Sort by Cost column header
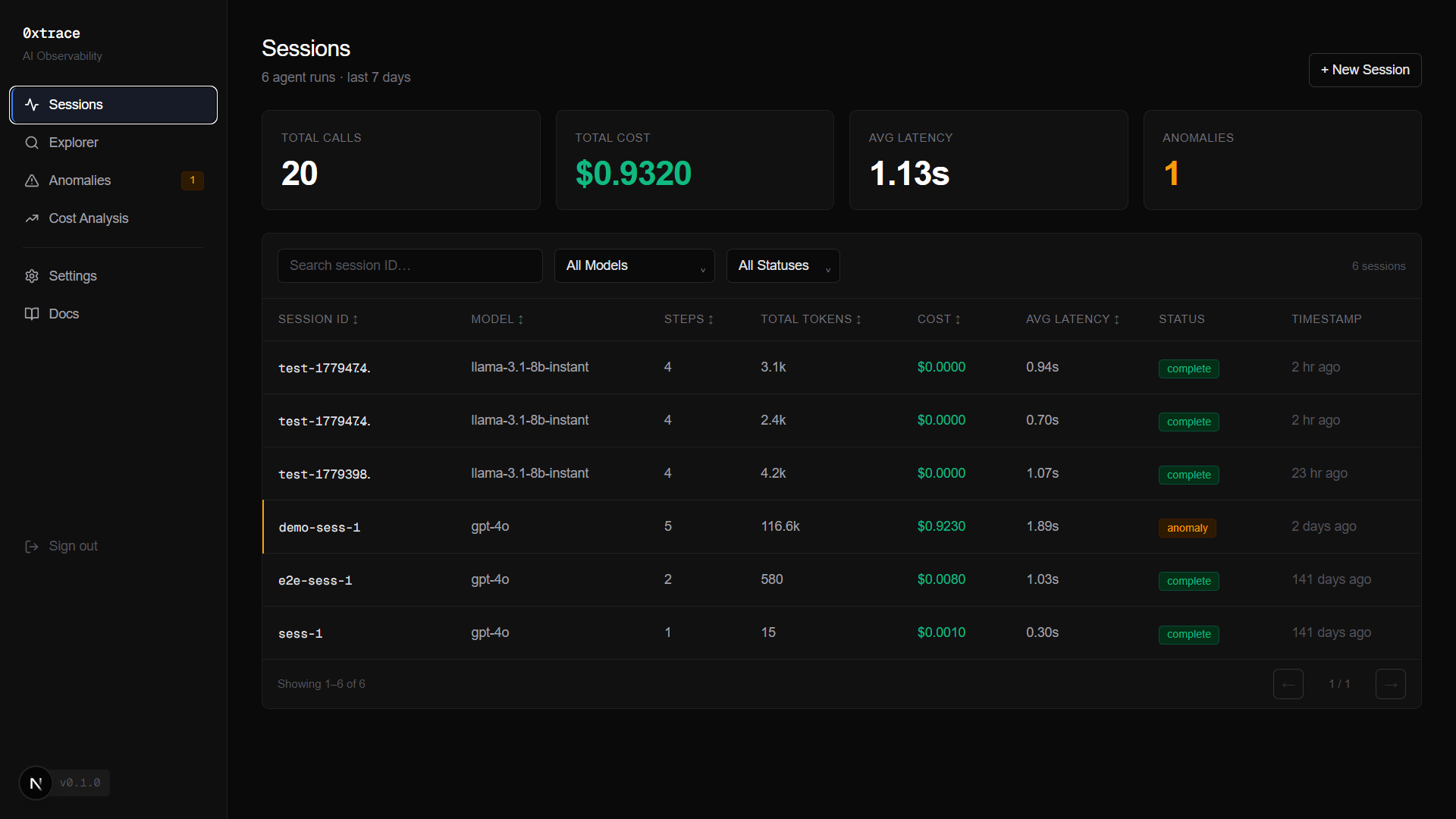The image size is (1456, 819). click(x=939, y=319)
